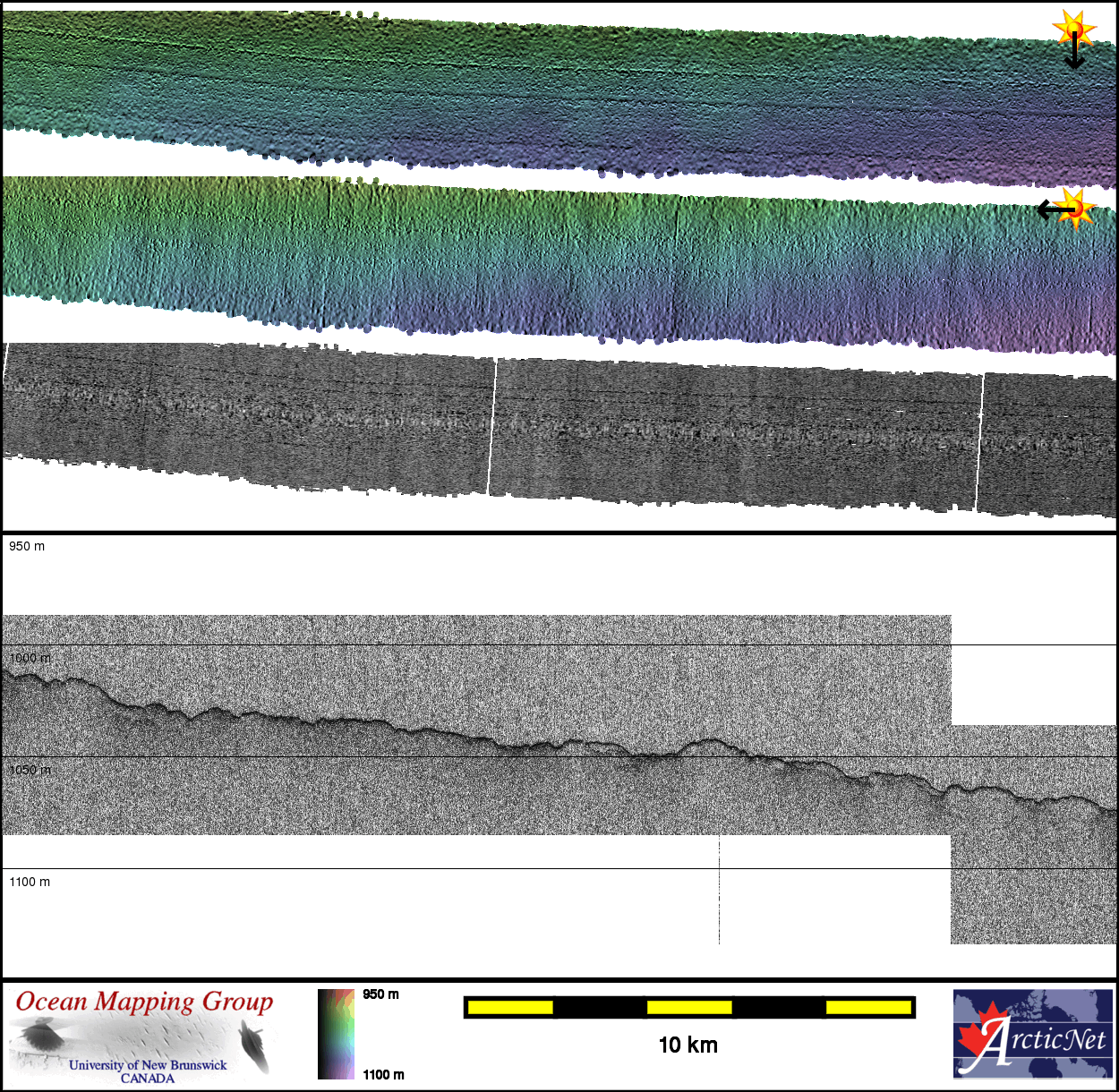Click the CANADA text in logo
The height and width of the screenshot is (1092, 1119).
[x=148, y=1079]
